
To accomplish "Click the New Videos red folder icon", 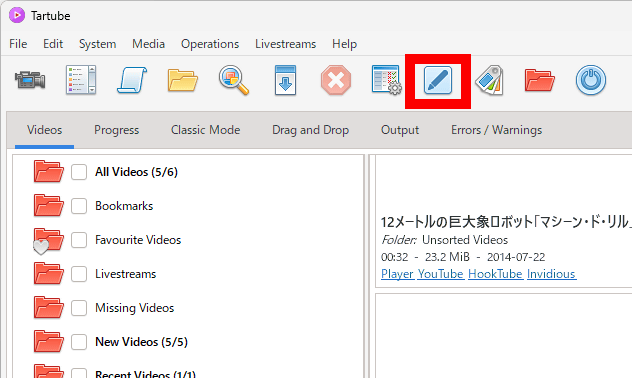I will point(48,341).
